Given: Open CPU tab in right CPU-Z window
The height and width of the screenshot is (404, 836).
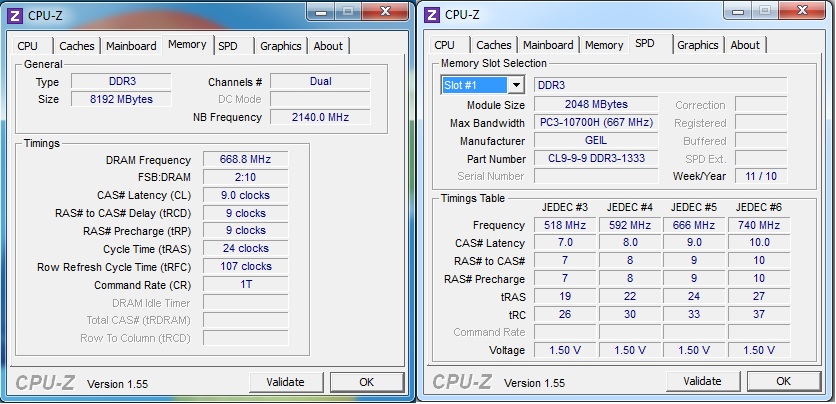Looking at the screenshot, I should pos(444,45).
